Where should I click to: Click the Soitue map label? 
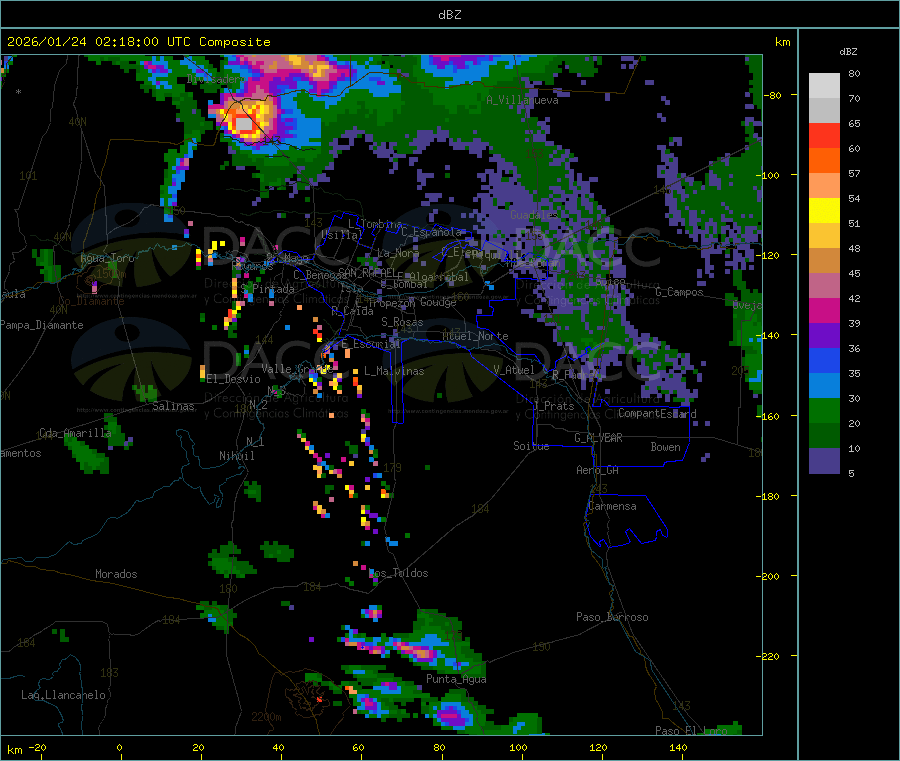531,446
